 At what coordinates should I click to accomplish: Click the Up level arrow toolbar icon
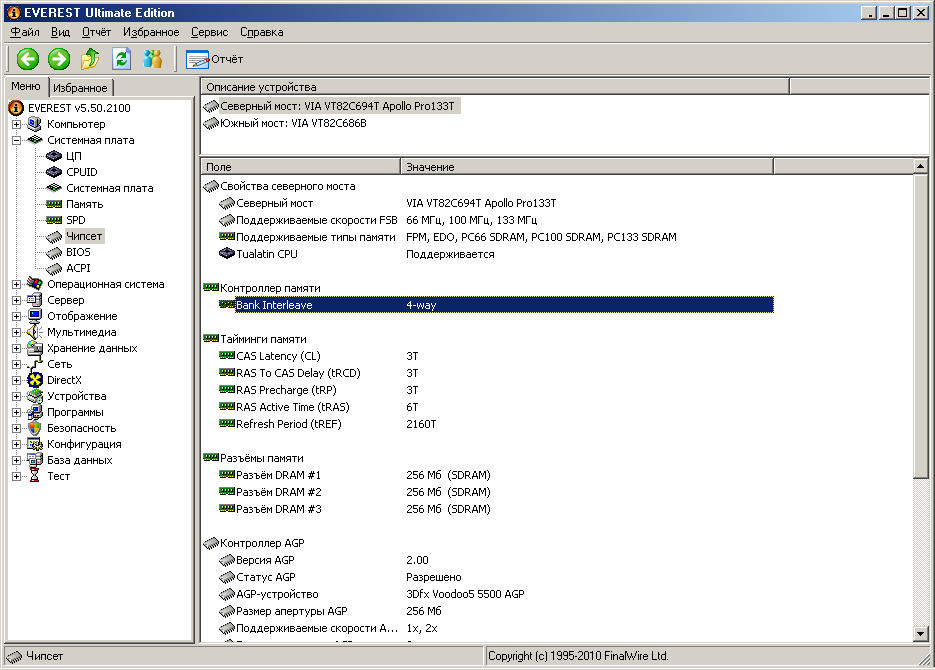click(90, 59)
